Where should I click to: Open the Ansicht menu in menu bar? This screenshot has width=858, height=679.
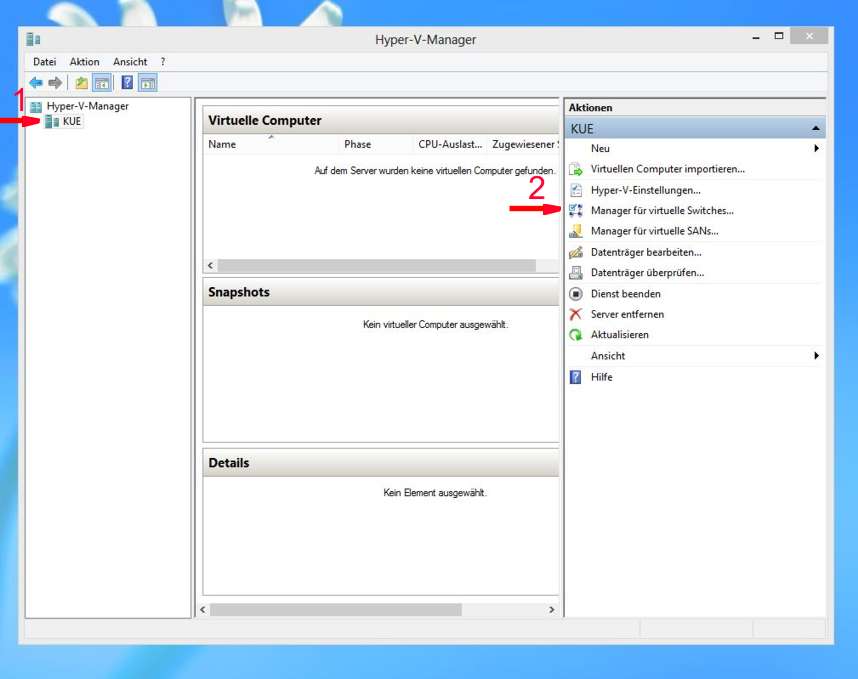click(130, 62)
